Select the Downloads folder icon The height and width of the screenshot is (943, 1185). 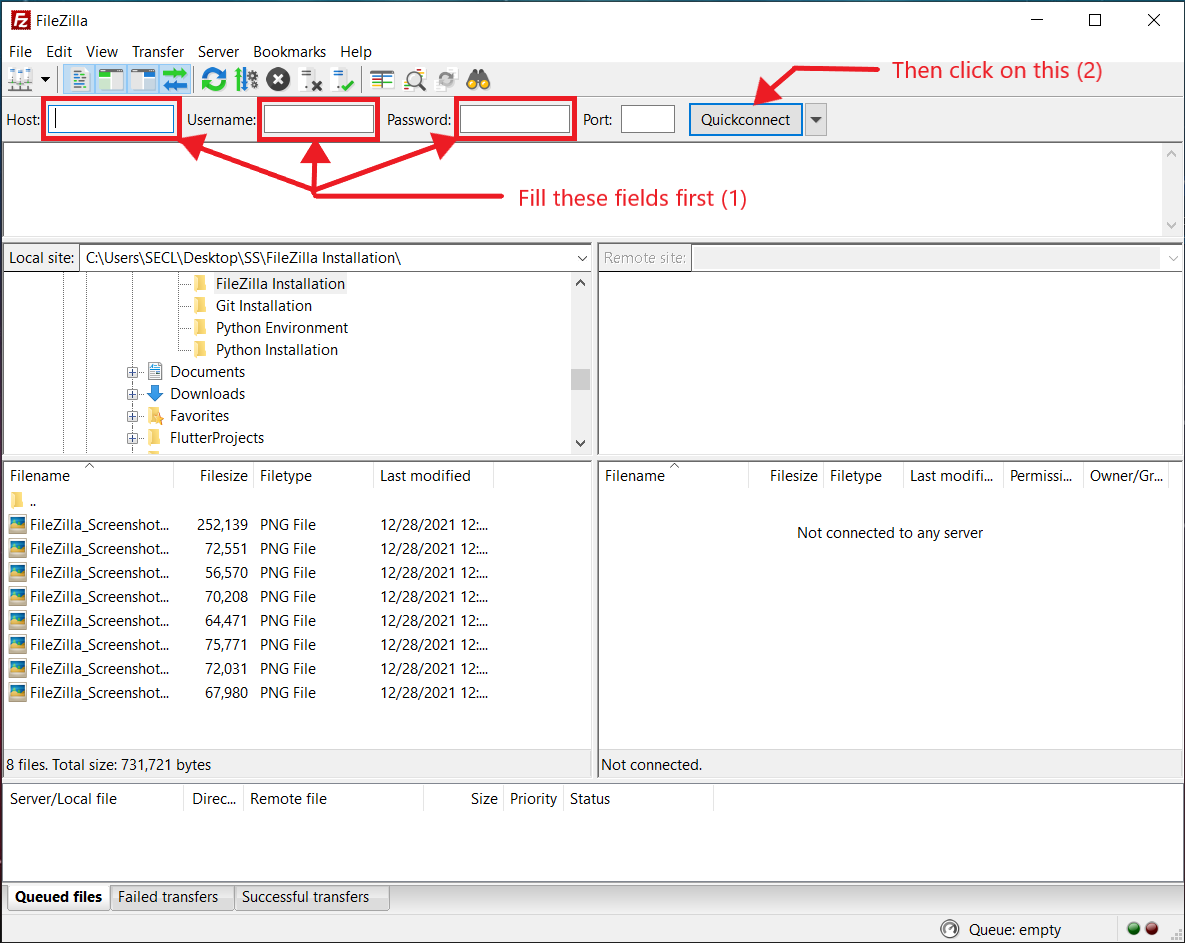coord(155,394)
